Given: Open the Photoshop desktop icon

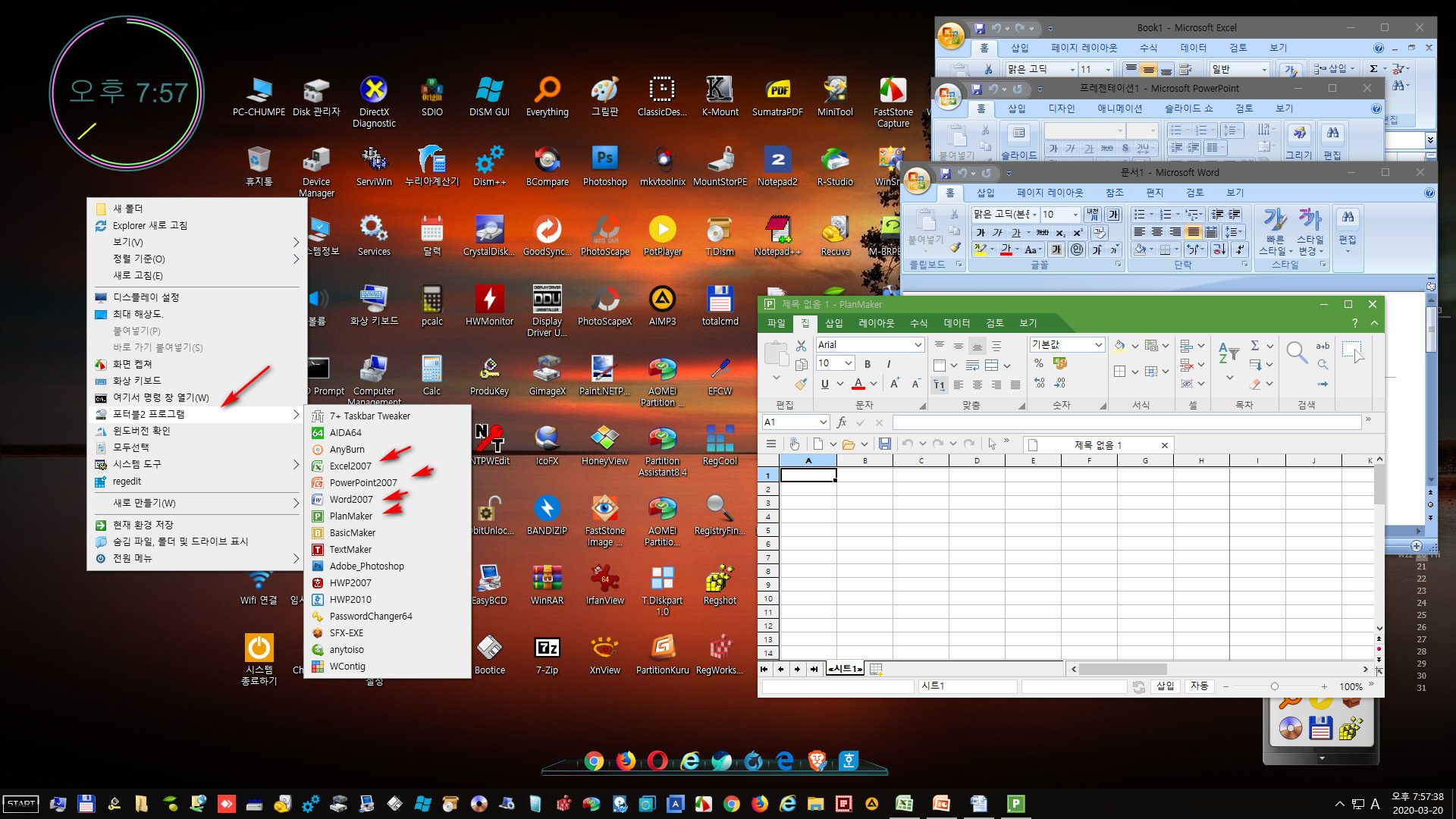Looking at the screenshot, I should point(604,166).
